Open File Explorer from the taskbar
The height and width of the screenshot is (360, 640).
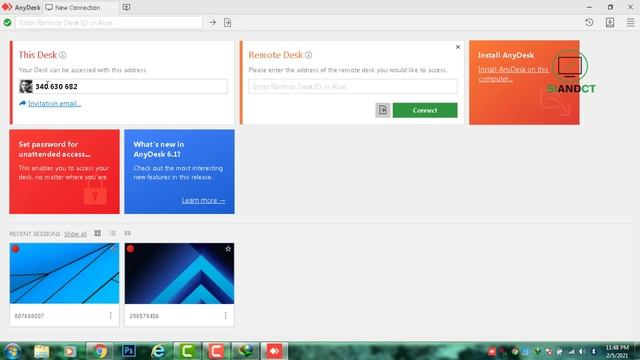42,351
